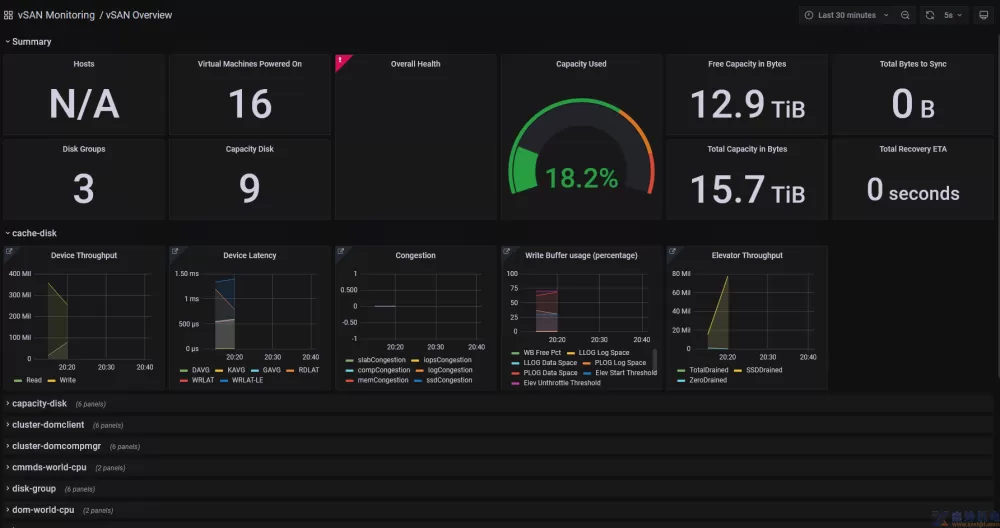Click the Virtual Machines Powered On title
This screenshot has height=528, width=1000.
[250, 64]
